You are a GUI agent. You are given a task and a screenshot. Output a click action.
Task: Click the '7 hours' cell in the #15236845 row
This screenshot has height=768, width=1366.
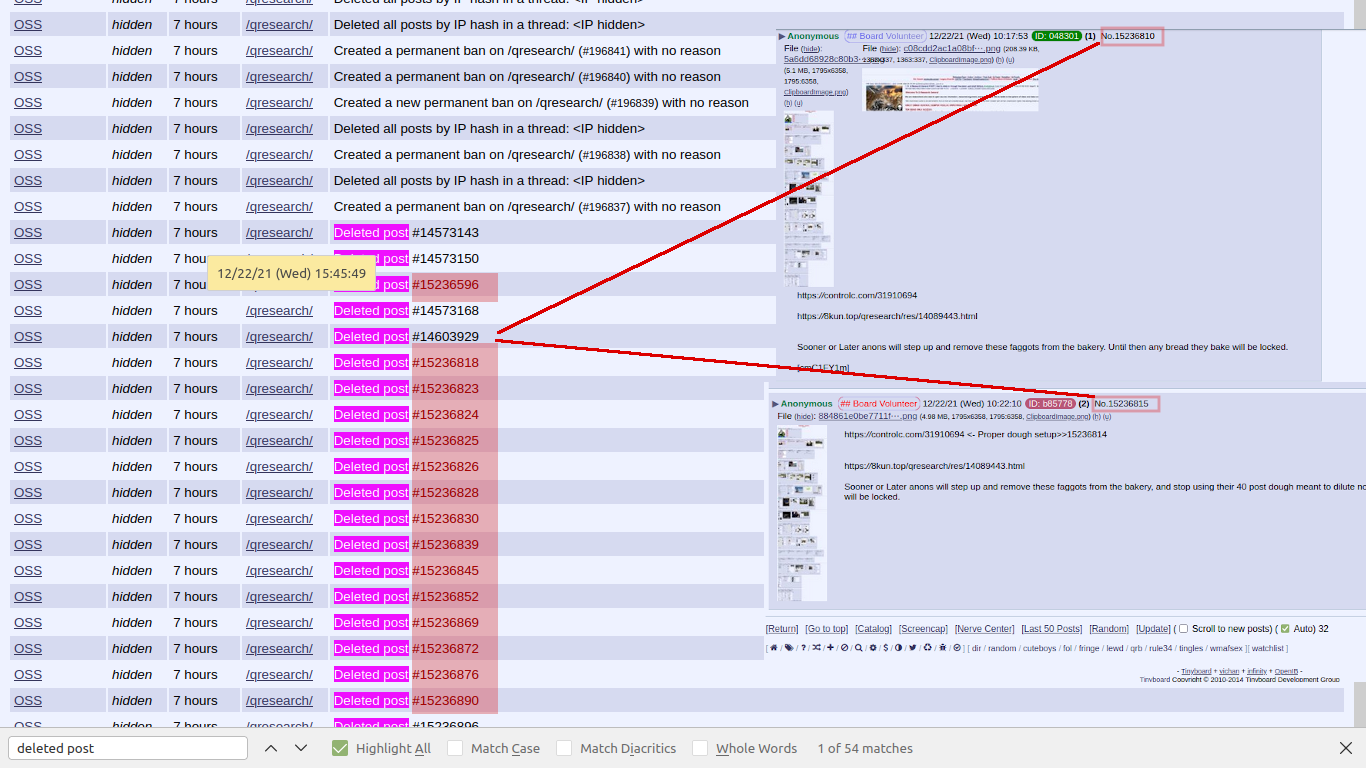tap(195, 570)
